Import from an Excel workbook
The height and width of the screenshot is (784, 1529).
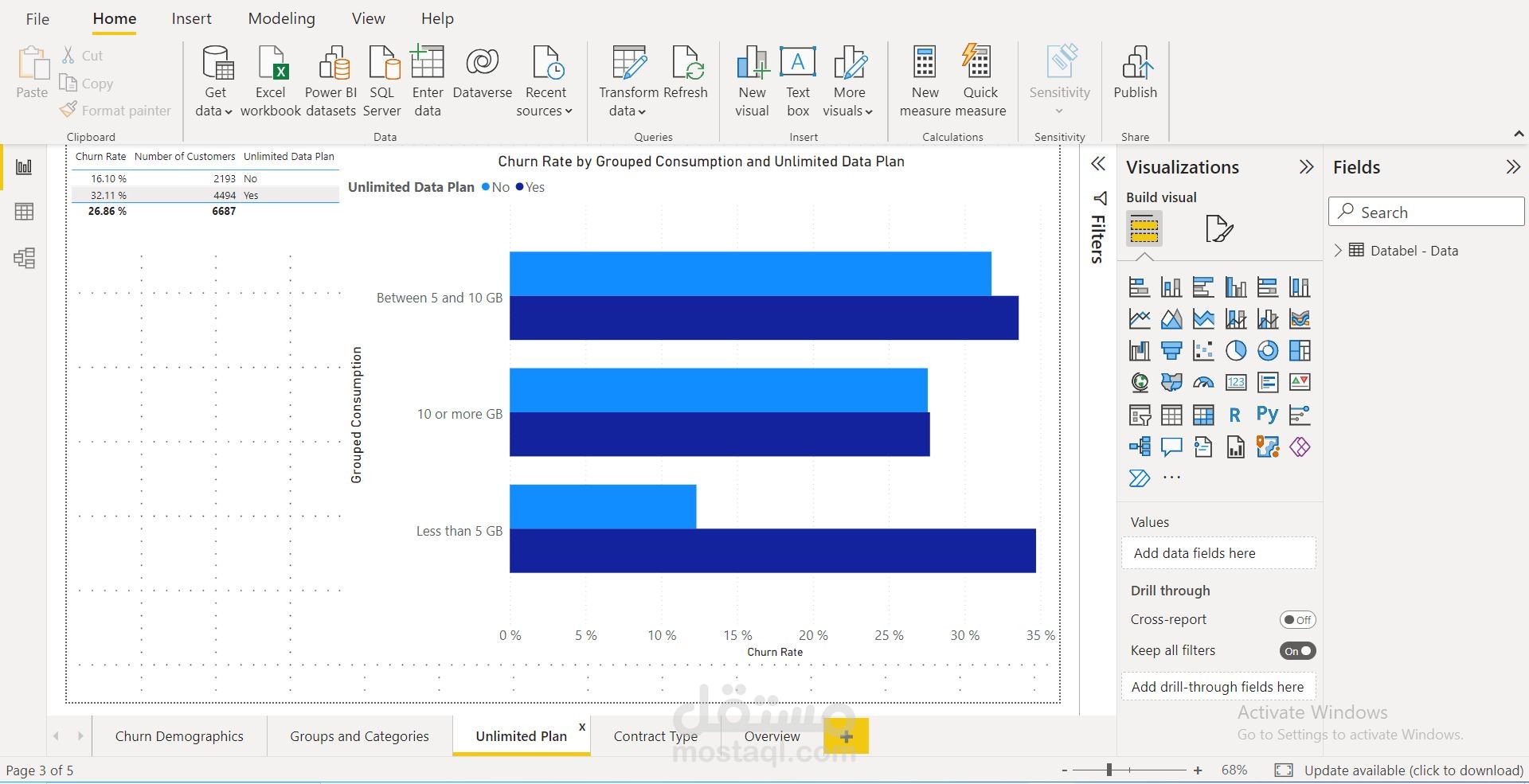tap(271, 81)
